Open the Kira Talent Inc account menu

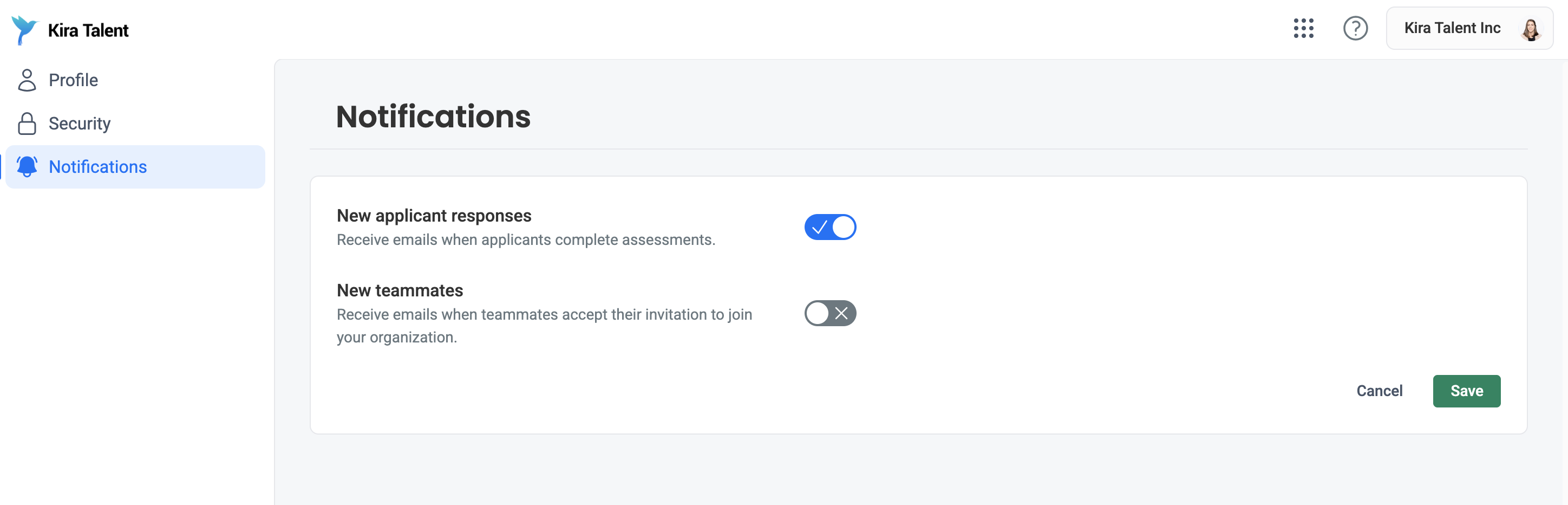coord(1469,28)
